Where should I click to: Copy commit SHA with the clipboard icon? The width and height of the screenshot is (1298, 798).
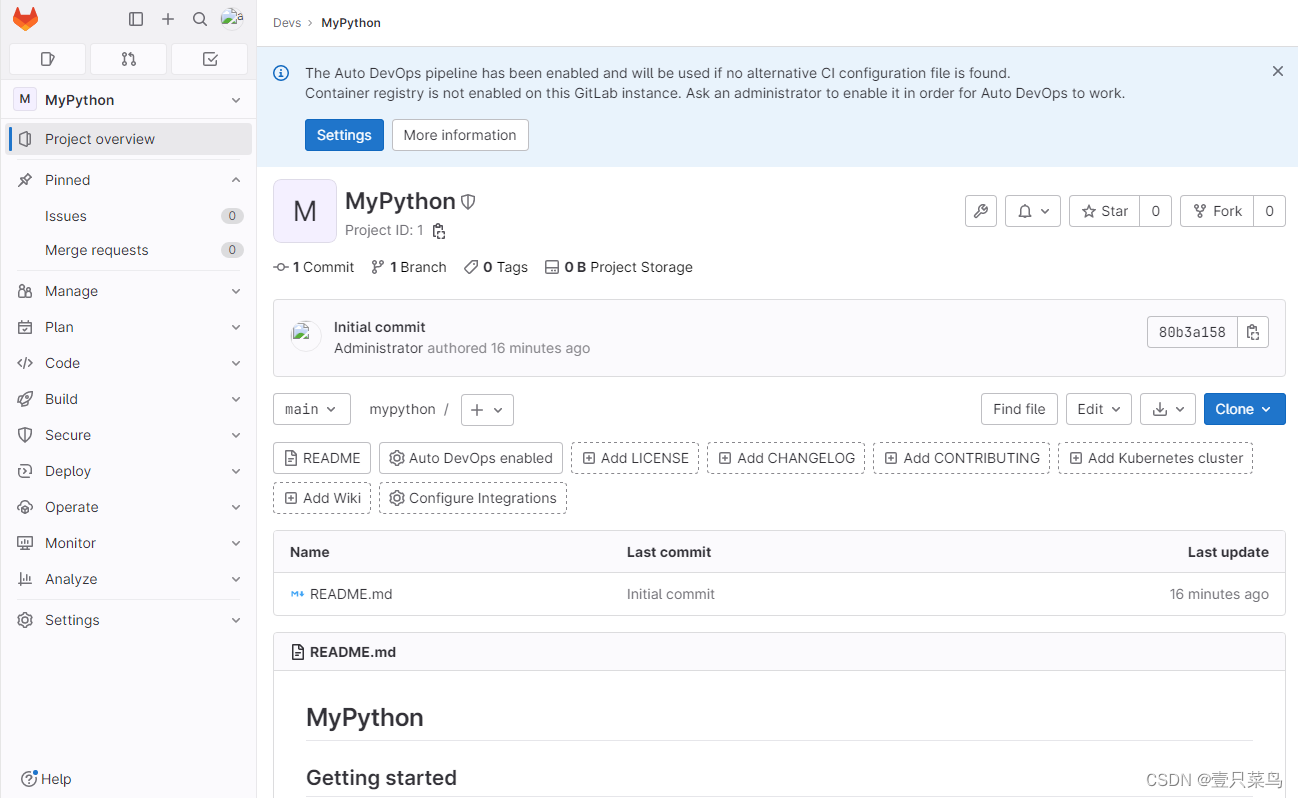pyautogui.click(x=1253, y=332)
